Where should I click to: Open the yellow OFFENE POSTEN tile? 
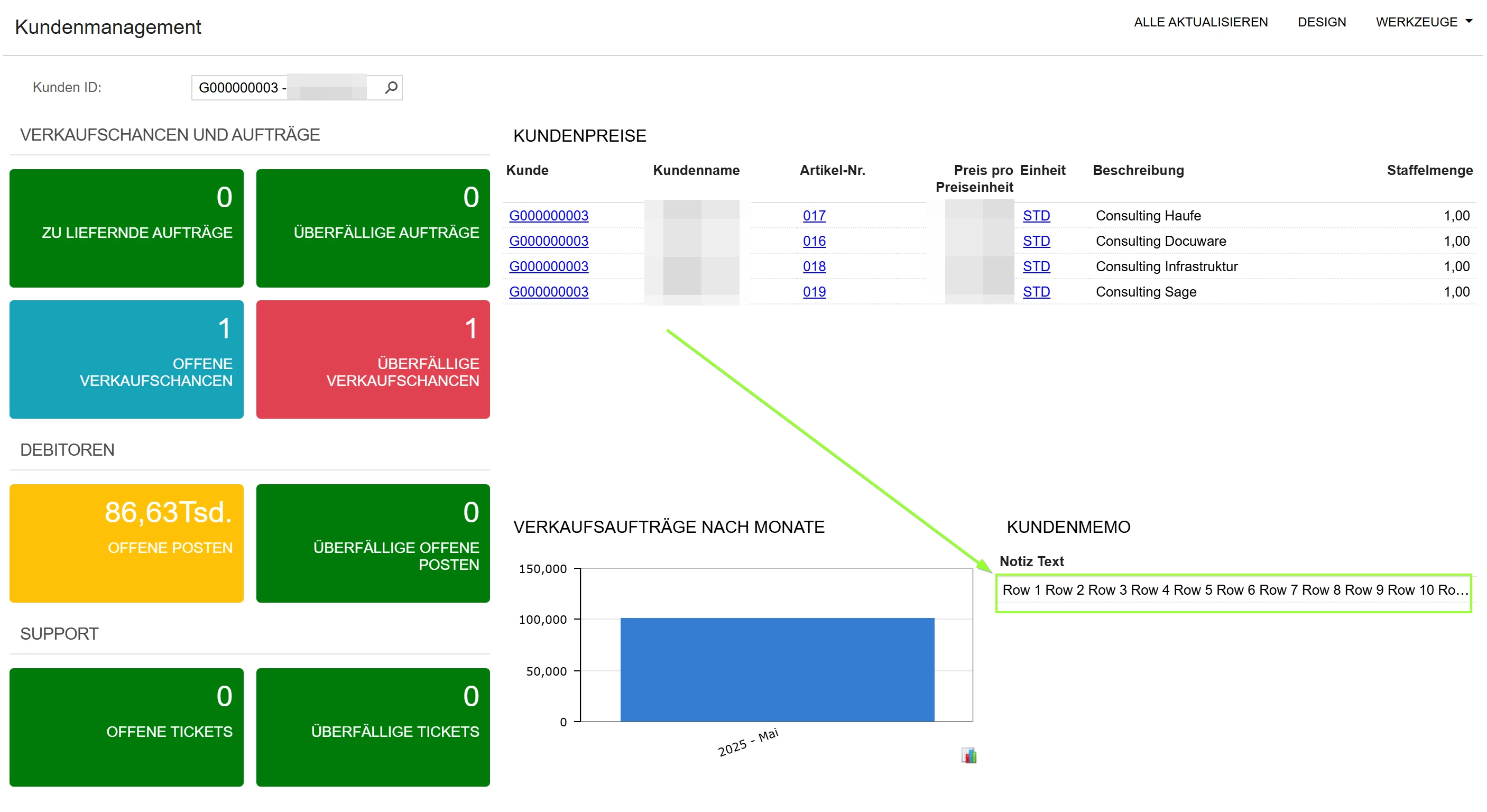coord(126,543)
